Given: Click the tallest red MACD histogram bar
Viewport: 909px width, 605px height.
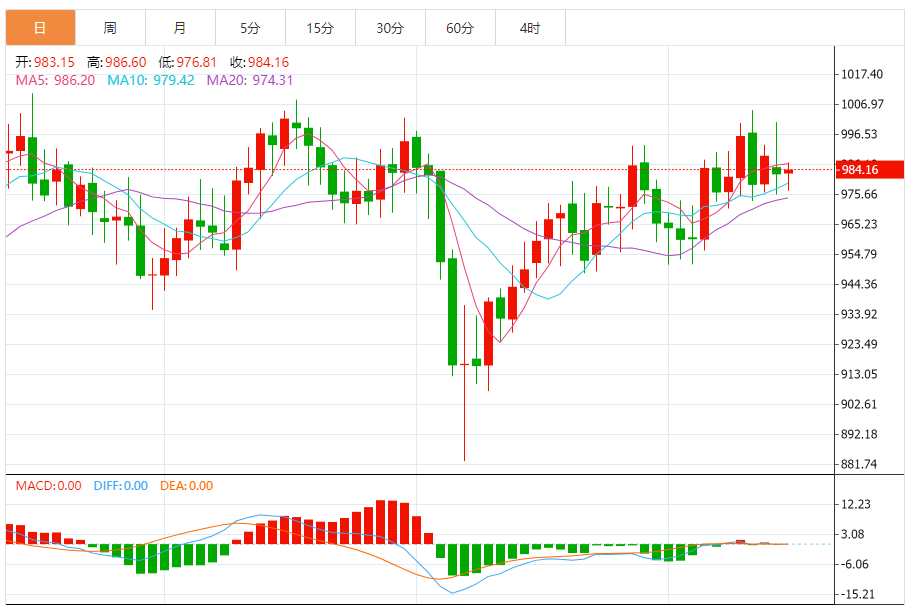Looking at the screenshot, I should pyautogui.click(x=381, y=522).
